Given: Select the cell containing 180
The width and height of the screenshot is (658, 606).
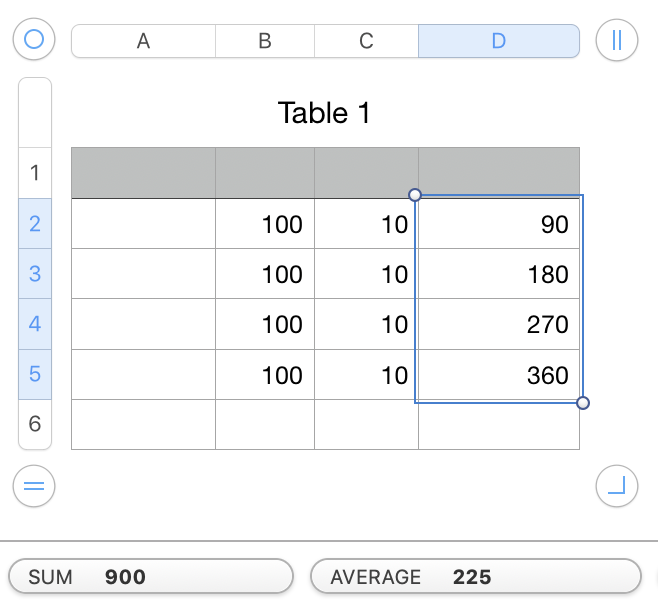Looking at the screenshot, I should pyautogui.click(x=498, y=274).
